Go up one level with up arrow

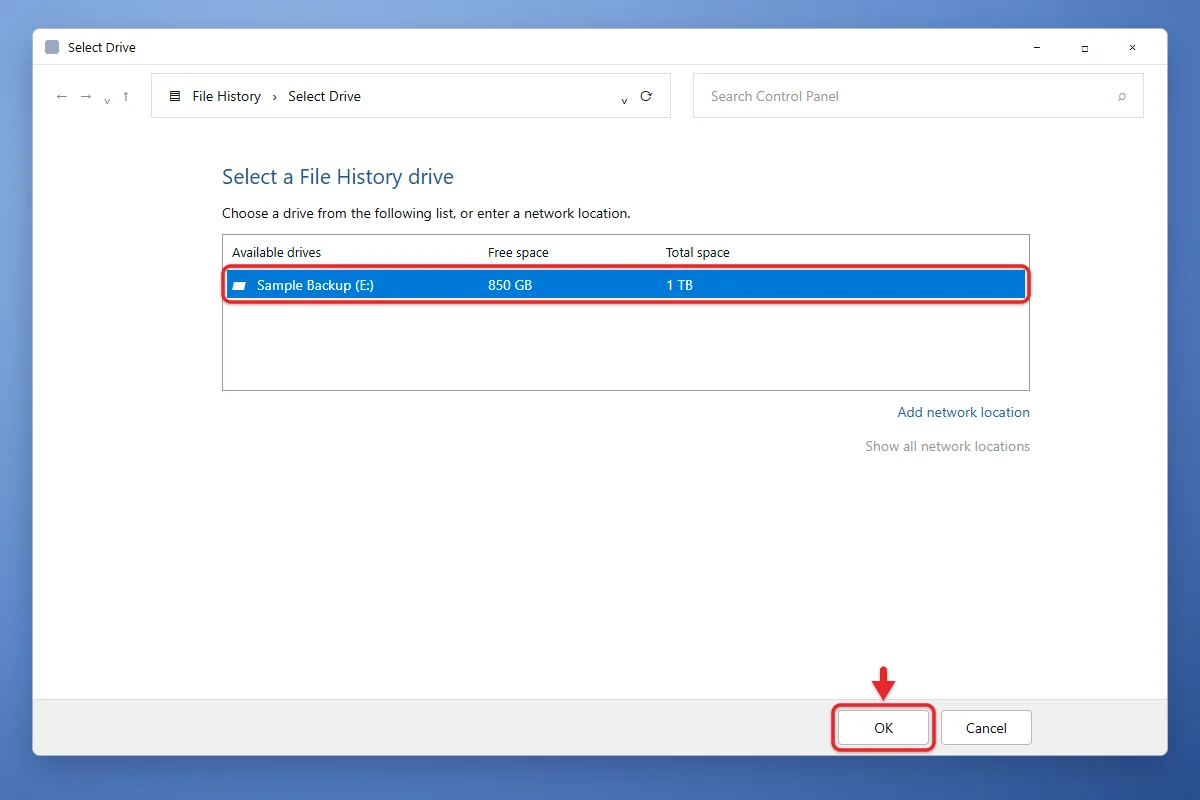click(125, 96)
